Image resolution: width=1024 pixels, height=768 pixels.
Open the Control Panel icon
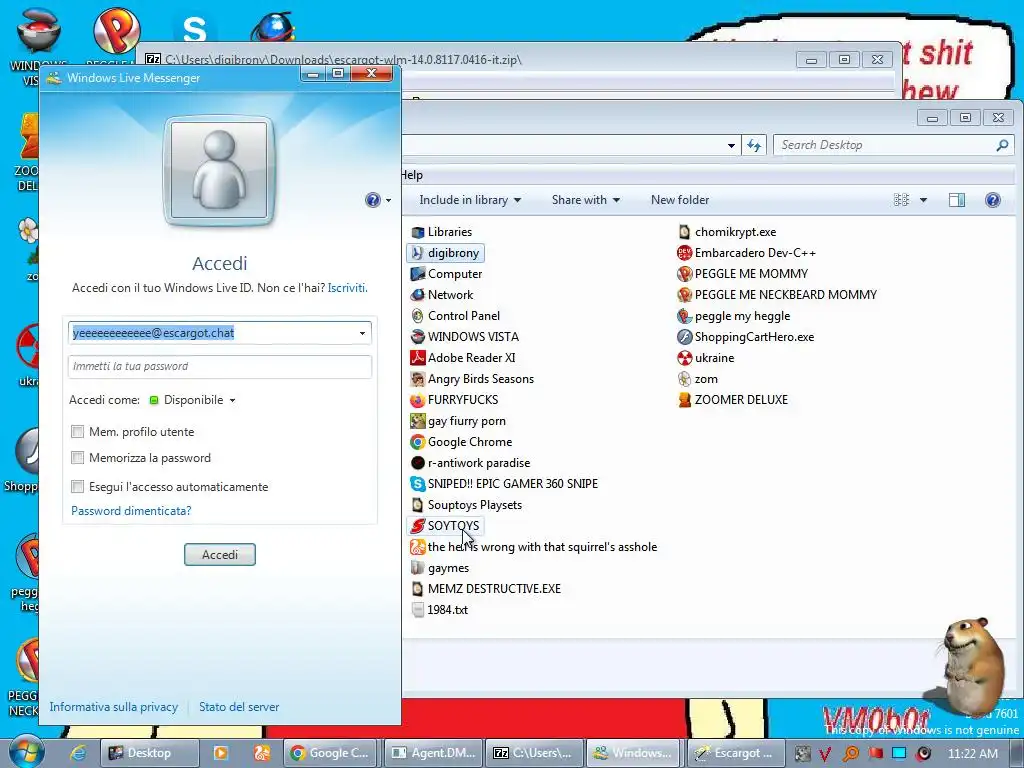coord(418,315)
